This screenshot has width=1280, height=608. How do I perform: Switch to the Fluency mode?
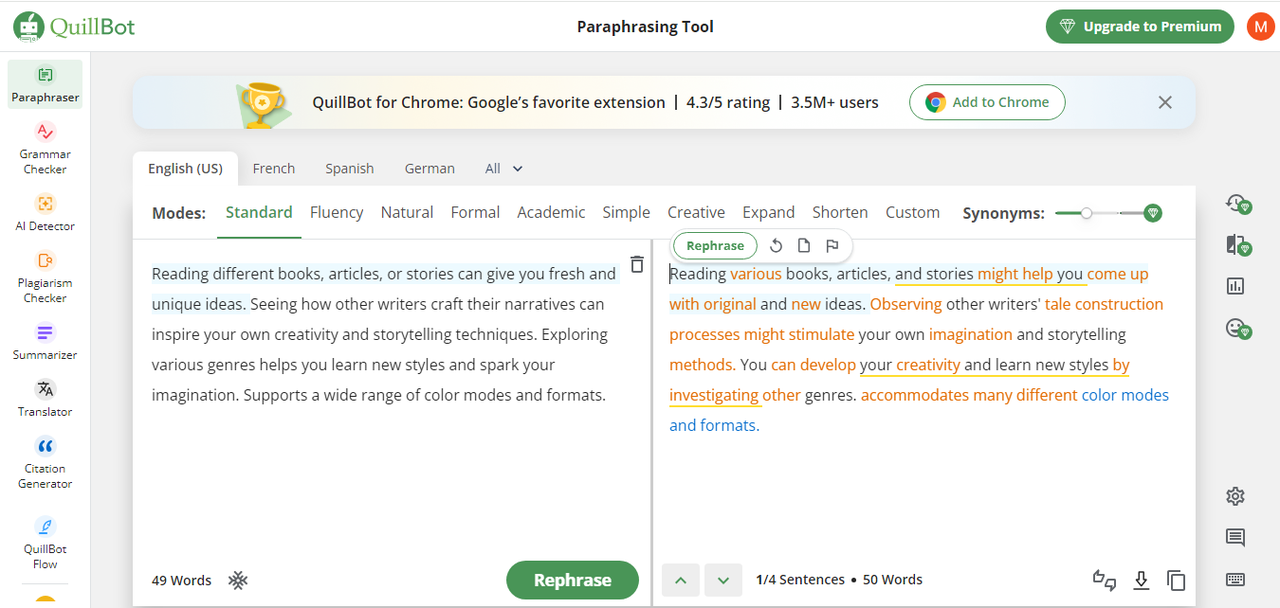pyautogui.click(x=336, y=212)
